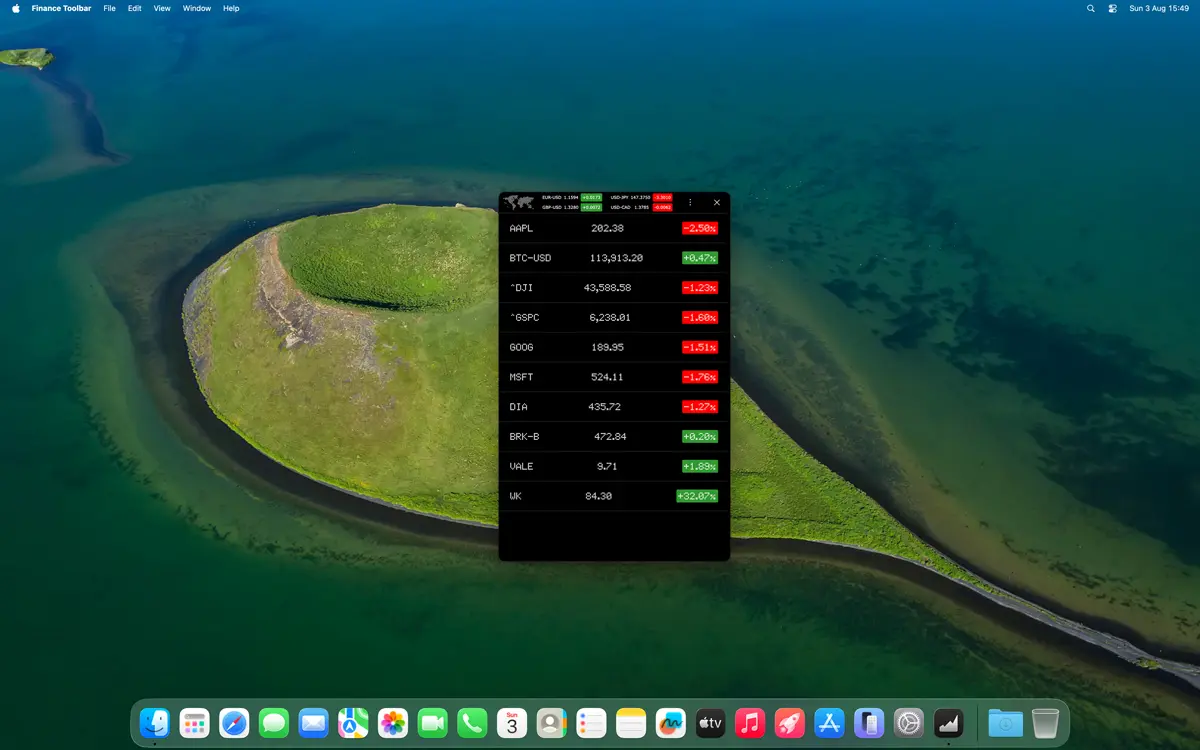The image size is (1200, 750).
Task: Open the Apple menu
Action: 15,8
